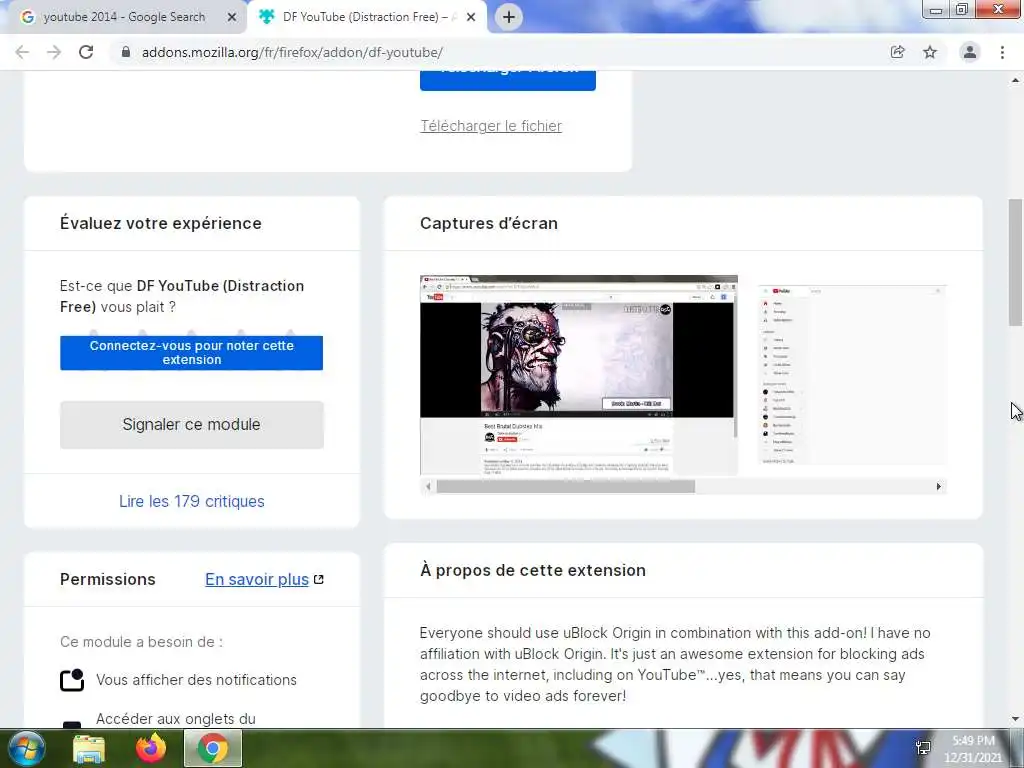
Task: Click the Évaluez votre expérience heading
Action: (161, 223)
